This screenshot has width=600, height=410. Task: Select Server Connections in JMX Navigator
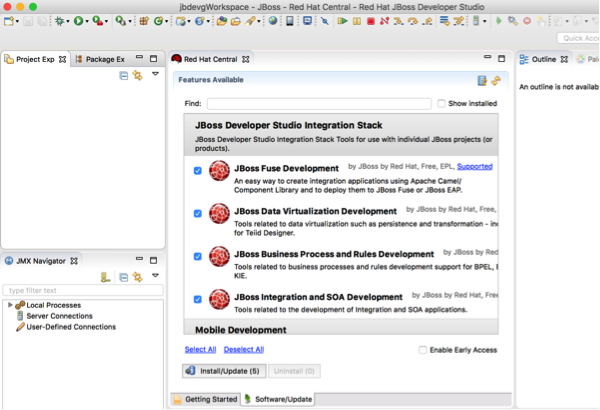click(x=59, y=316)
